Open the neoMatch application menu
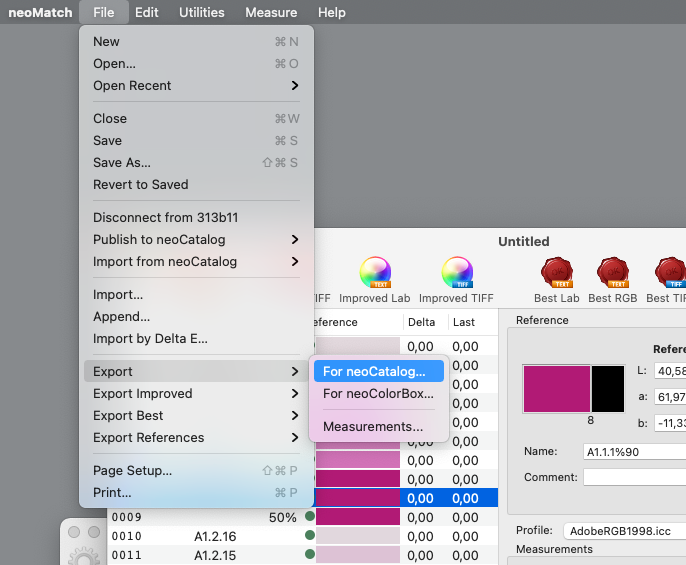Image resolution: width=686 pixels, height=565 pixels. pyautogui.click(x=40, y=12)
